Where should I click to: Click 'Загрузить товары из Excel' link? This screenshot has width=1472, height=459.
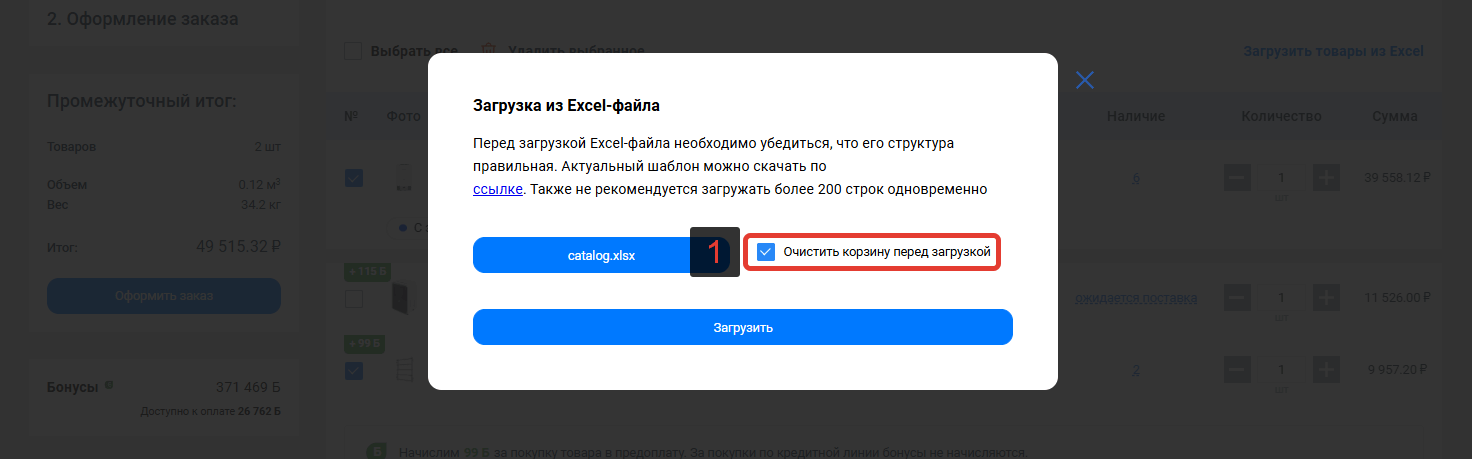click(1332, 51)
